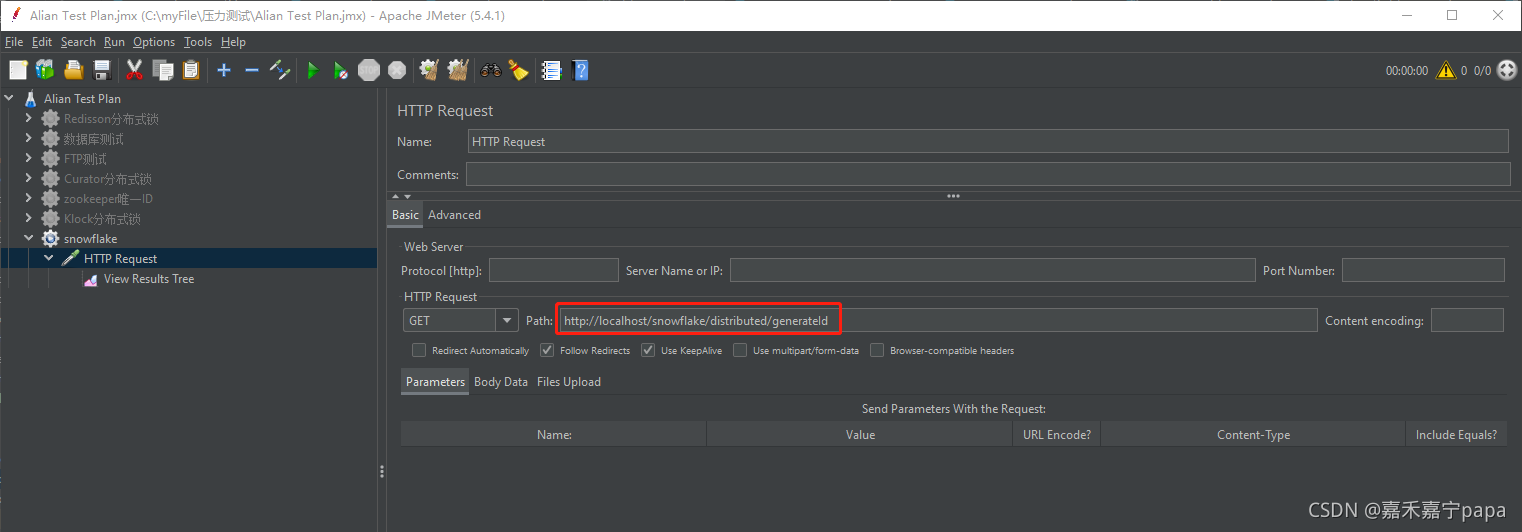Stop the test with STOP icon
This screenshot has height=532, width=1522.
tap(369, 70)
